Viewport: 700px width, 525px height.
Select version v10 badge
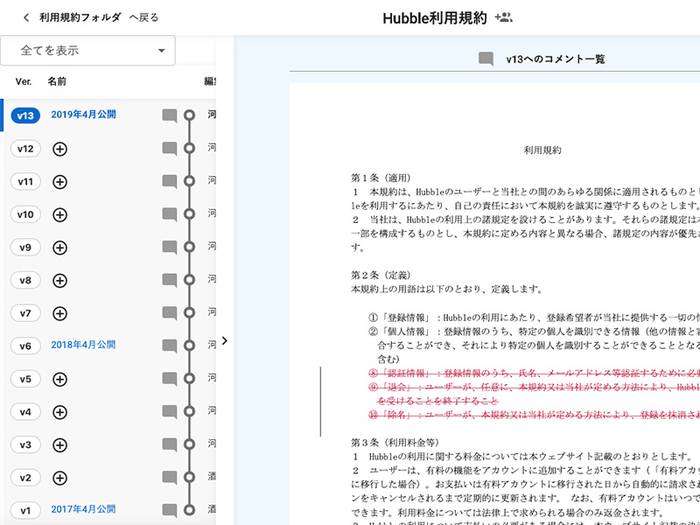(x=25, y=215)
